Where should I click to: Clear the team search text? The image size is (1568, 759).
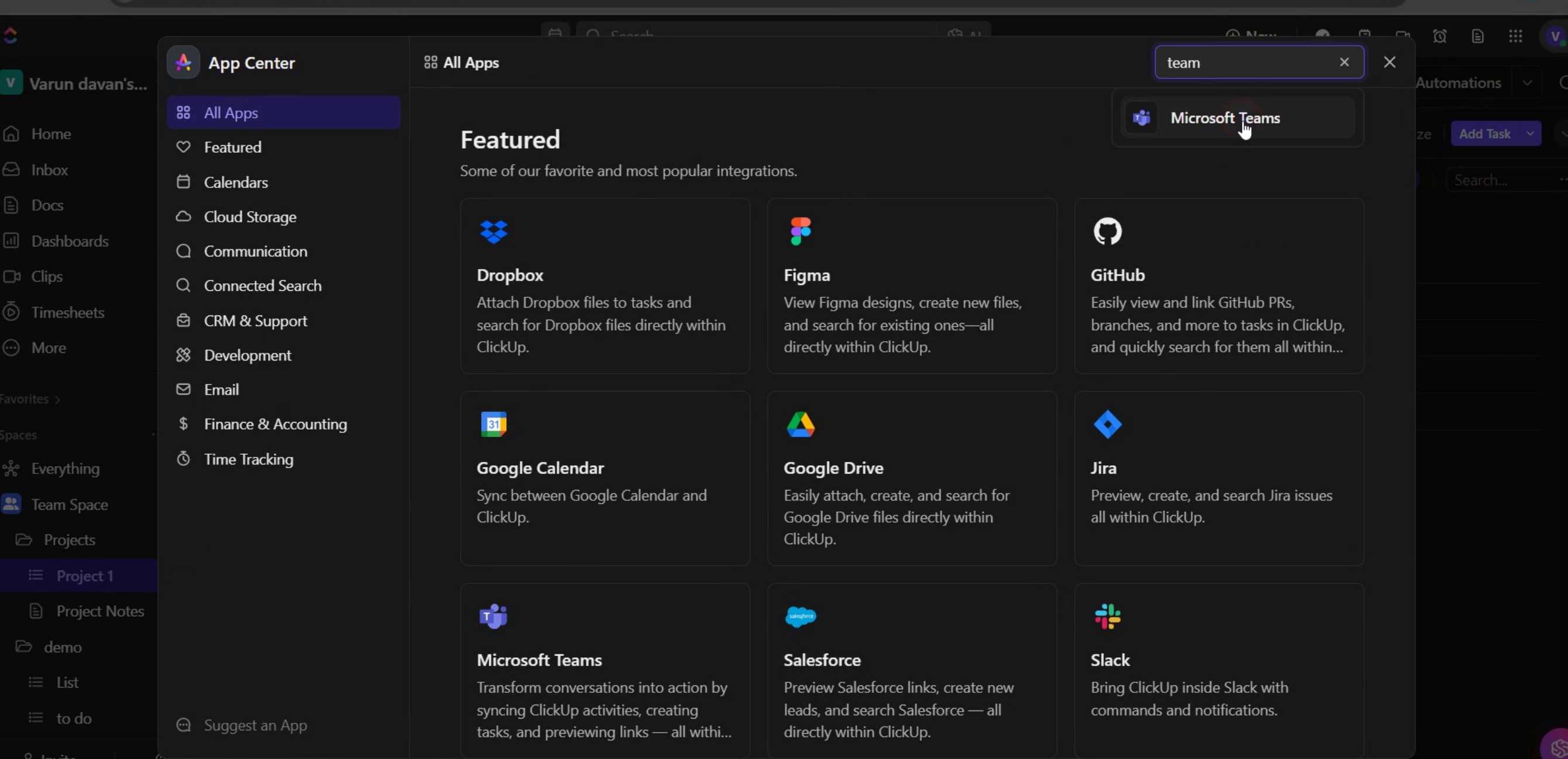coord(1344,62)
